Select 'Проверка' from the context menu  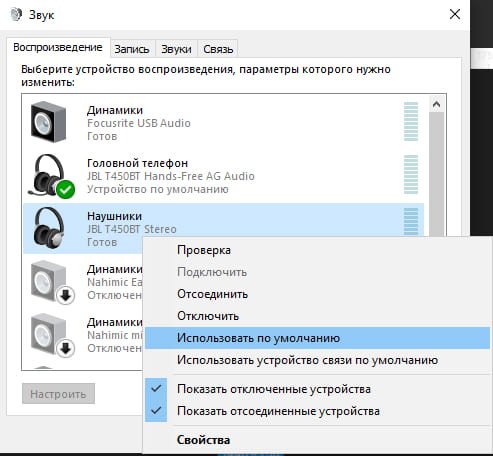click(204, 250)
